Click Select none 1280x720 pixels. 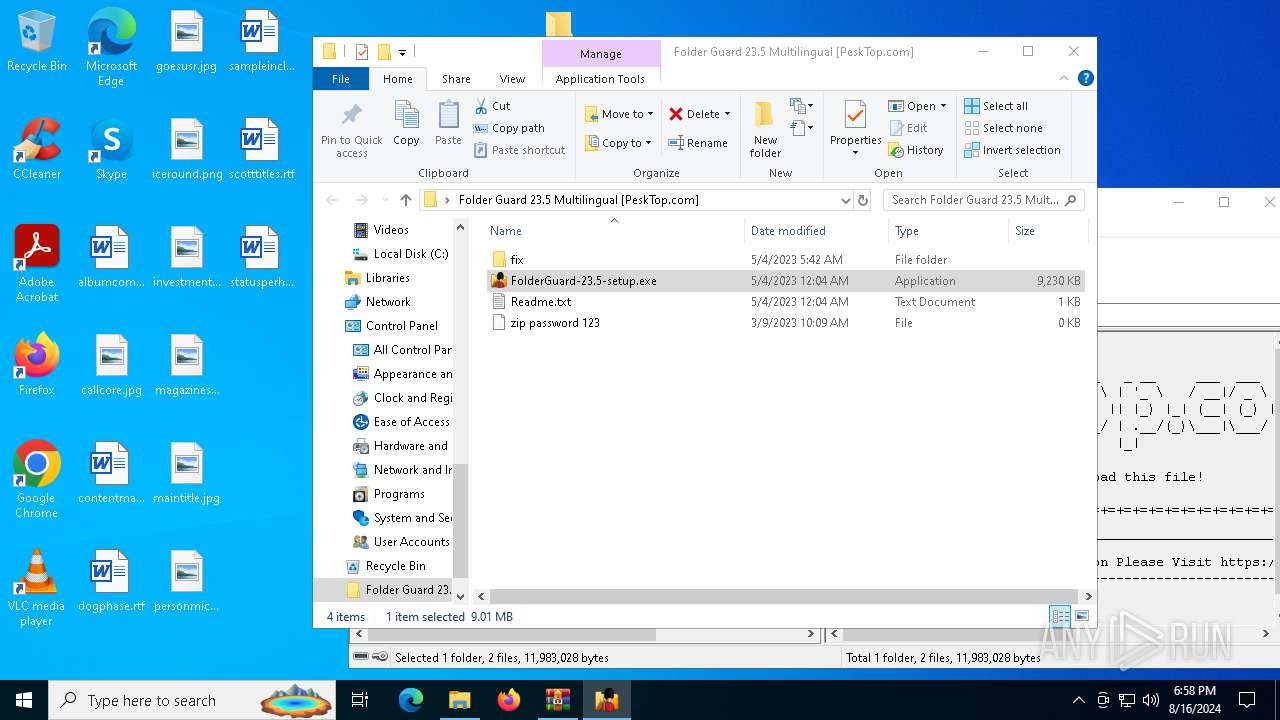pos(1003,128)
